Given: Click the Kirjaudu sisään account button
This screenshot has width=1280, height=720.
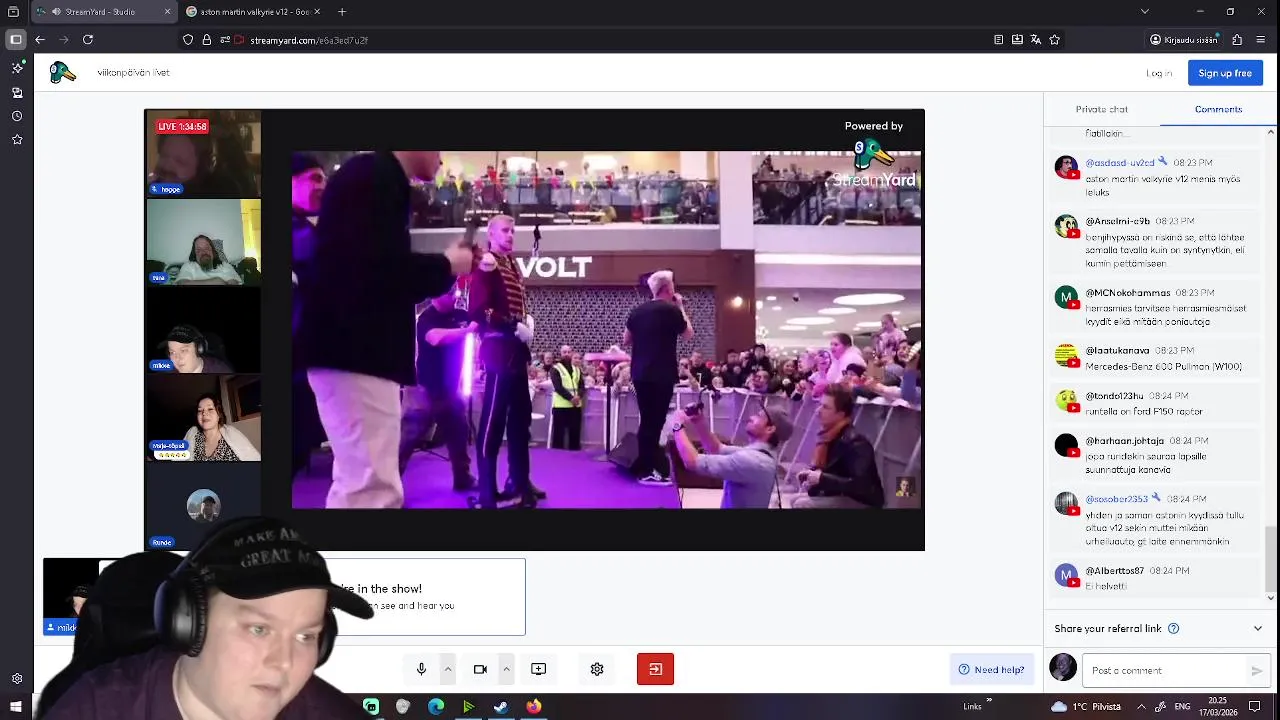Looking at the screenshot, I should (x=1184, y=40).
